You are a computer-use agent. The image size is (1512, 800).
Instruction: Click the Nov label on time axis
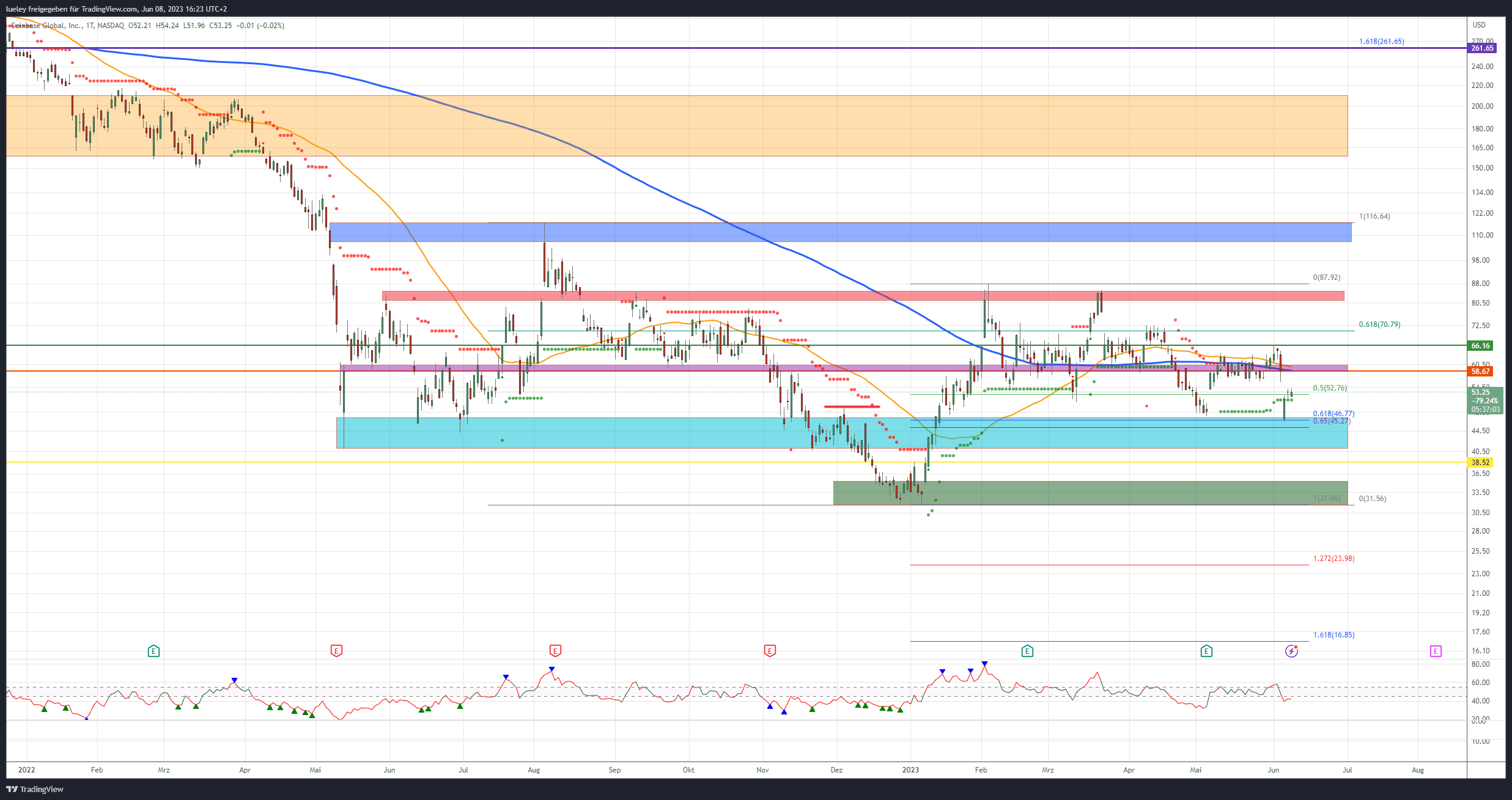click(x=762, y=770)
